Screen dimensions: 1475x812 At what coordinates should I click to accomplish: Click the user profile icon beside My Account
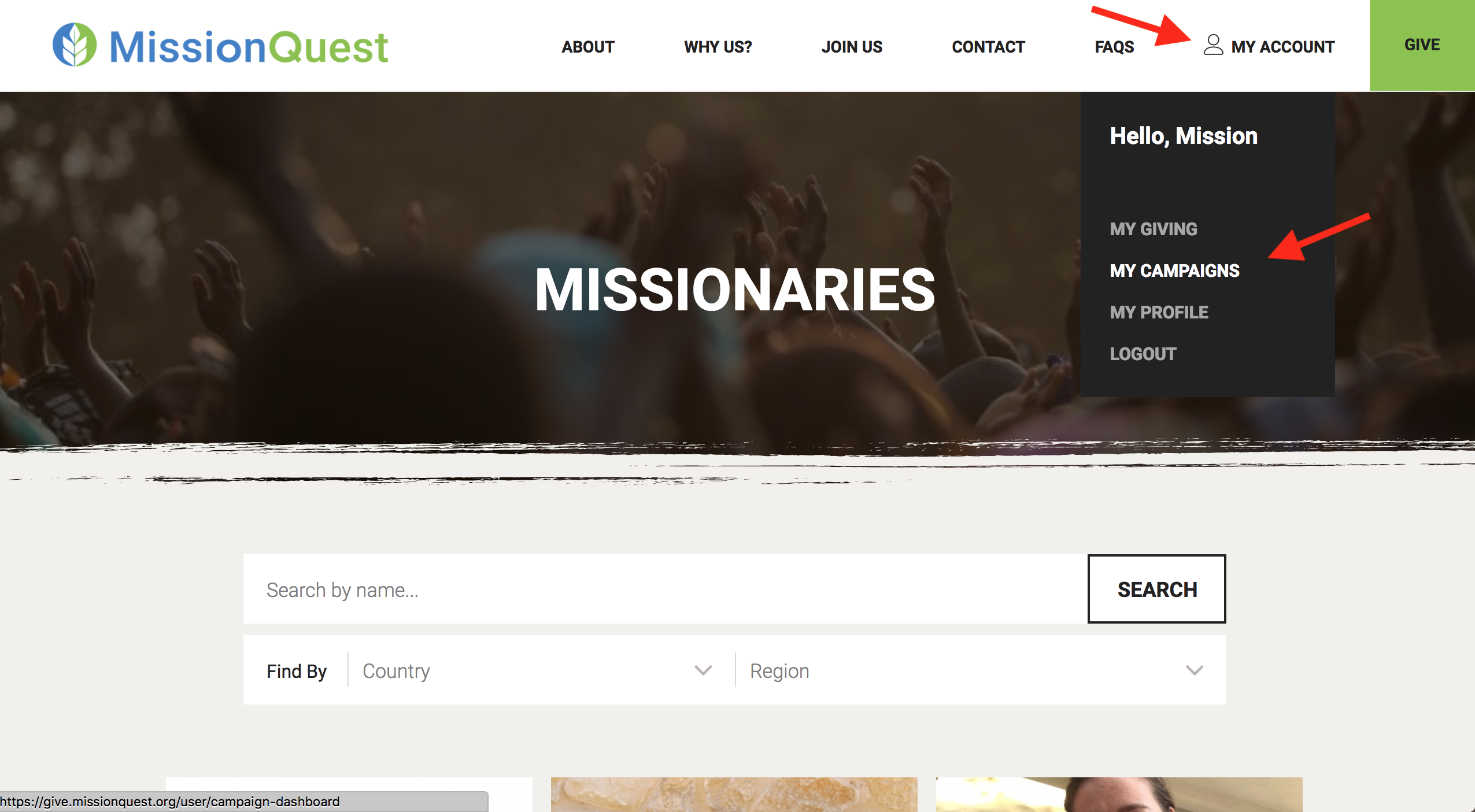pyautogui.click(x=1213, y=45)
